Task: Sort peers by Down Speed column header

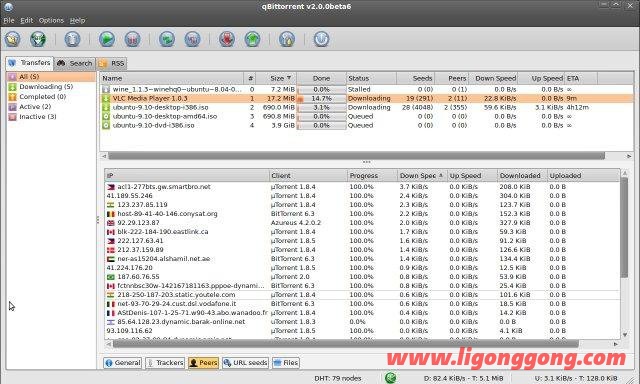Action: (x=422, y=175)
